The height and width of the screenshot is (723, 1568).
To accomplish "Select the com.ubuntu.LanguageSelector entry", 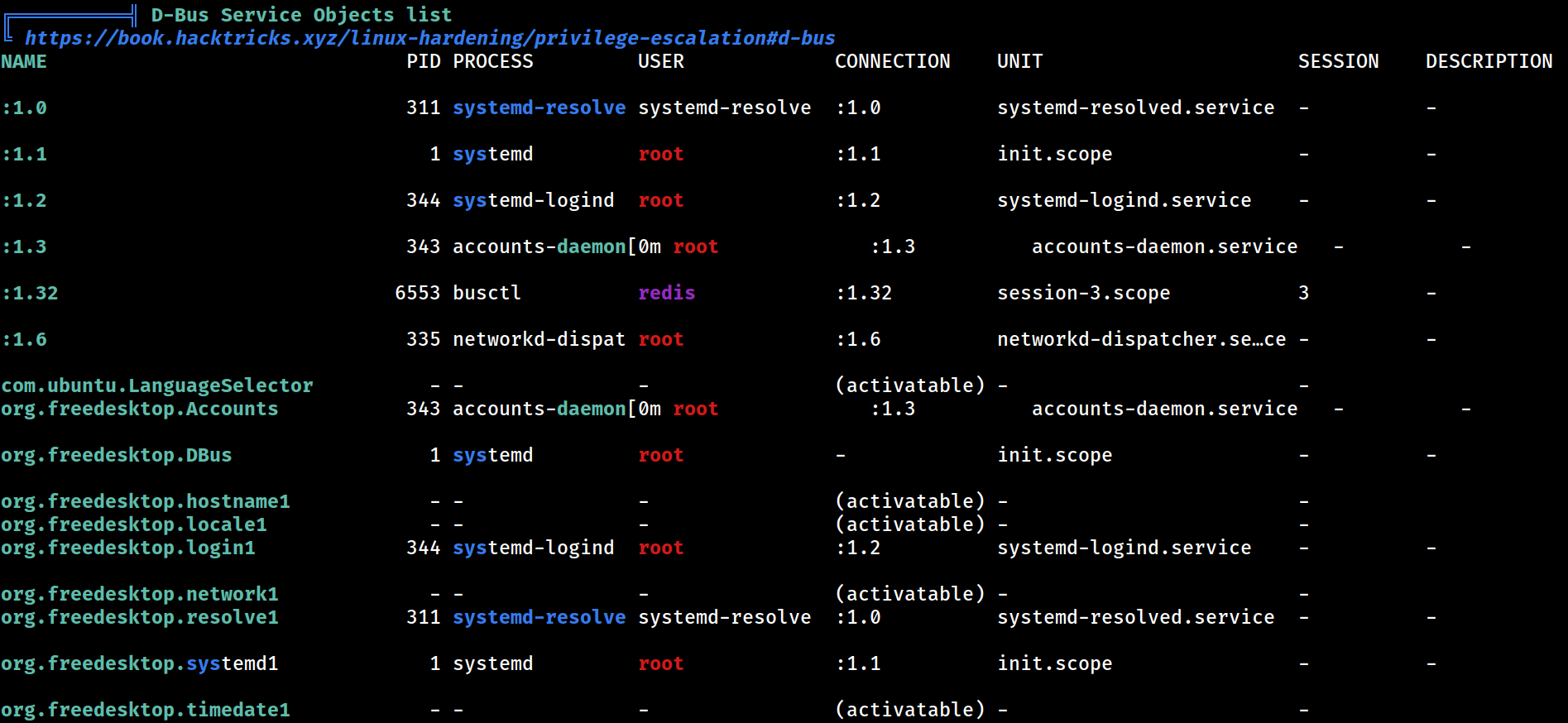I will (x=157, y=385).
